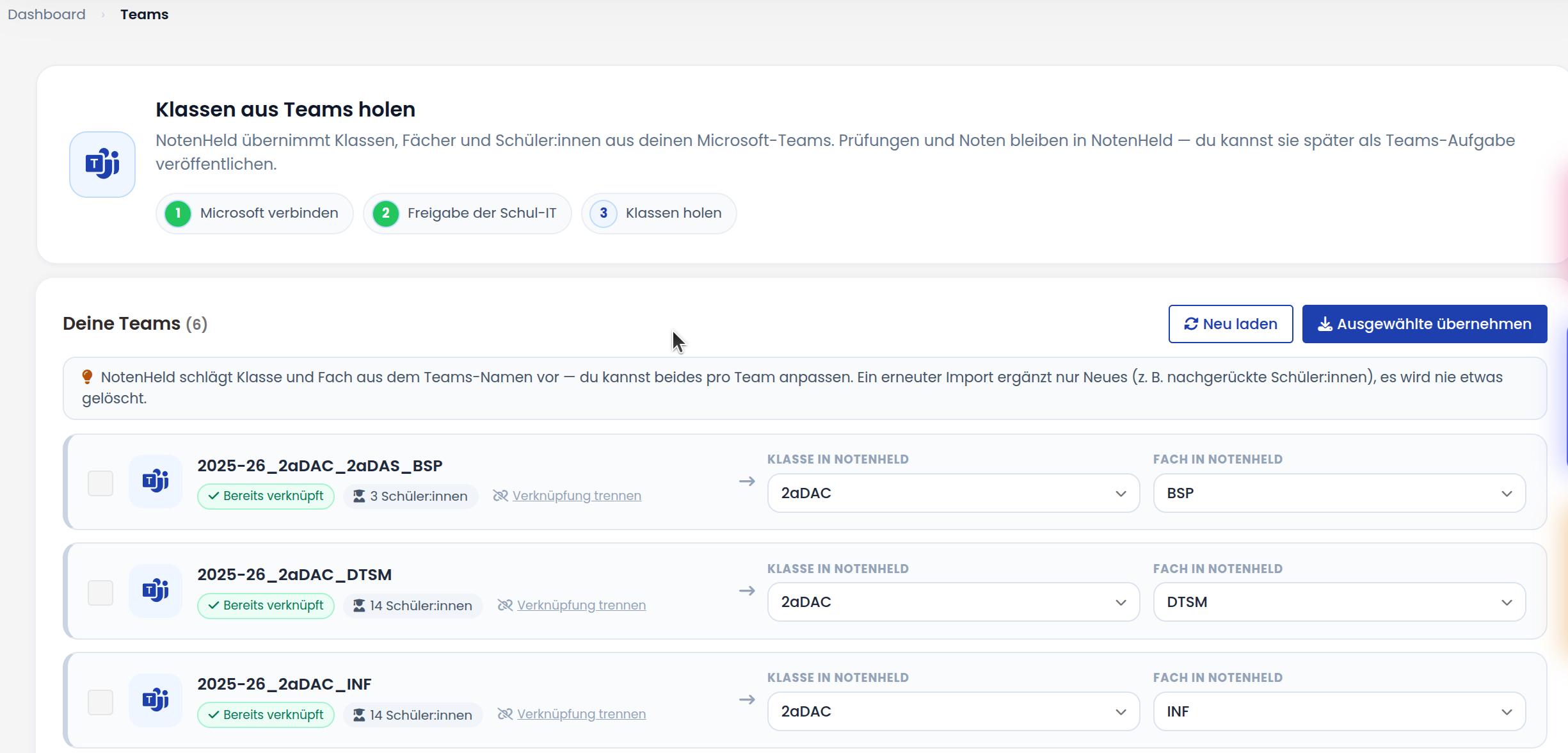Click Verknüpfung trennen for DTSM team
Image resolution: width=1568 pixels, height=753 pixels.
pos(581,605)
